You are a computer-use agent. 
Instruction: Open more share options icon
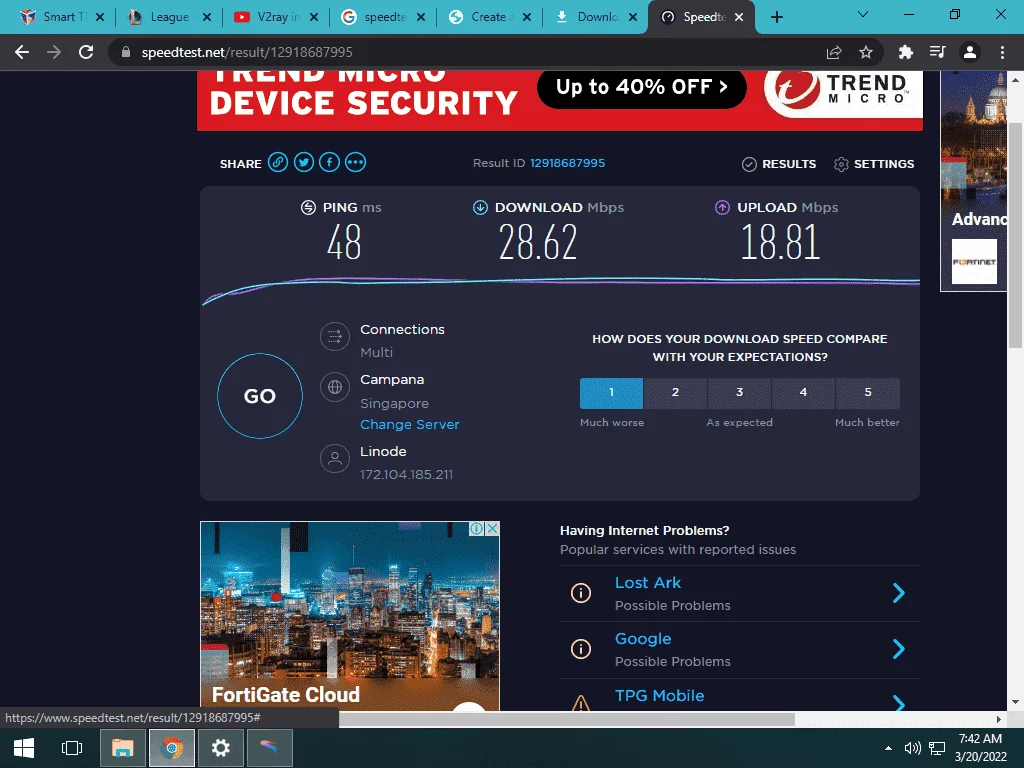coord(355,163)
